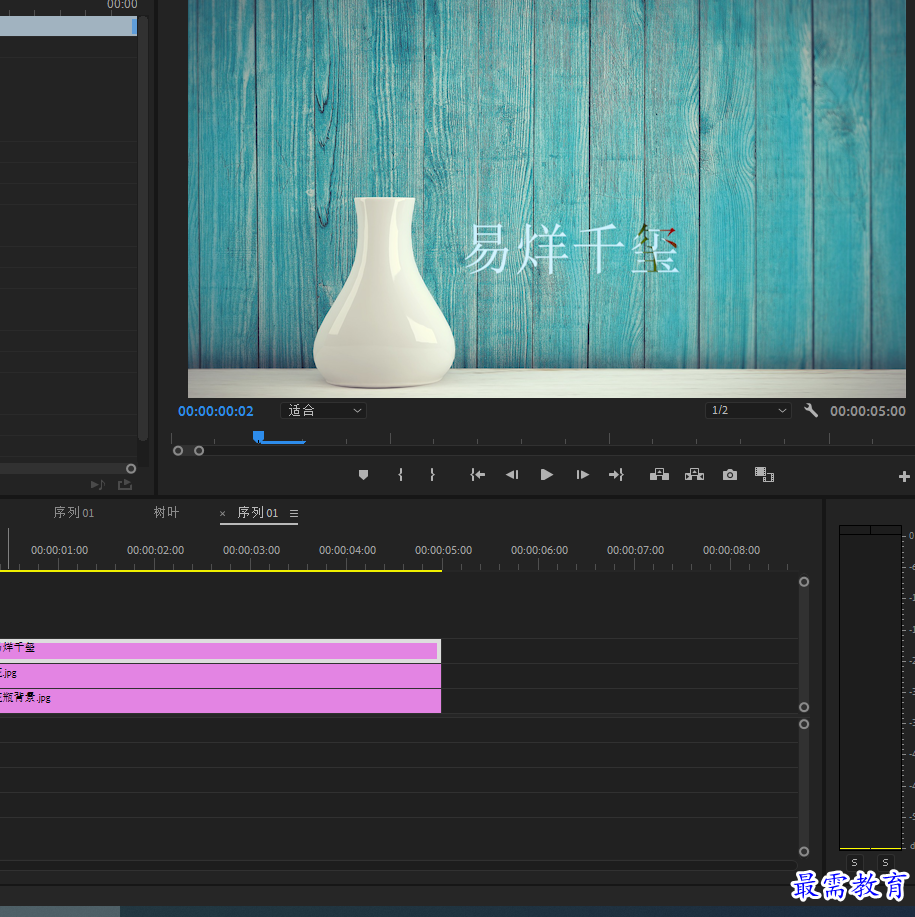Screen dimensions: 915x917
Task: Click the blue playhead in program monitor
Action: pos(258,436)
